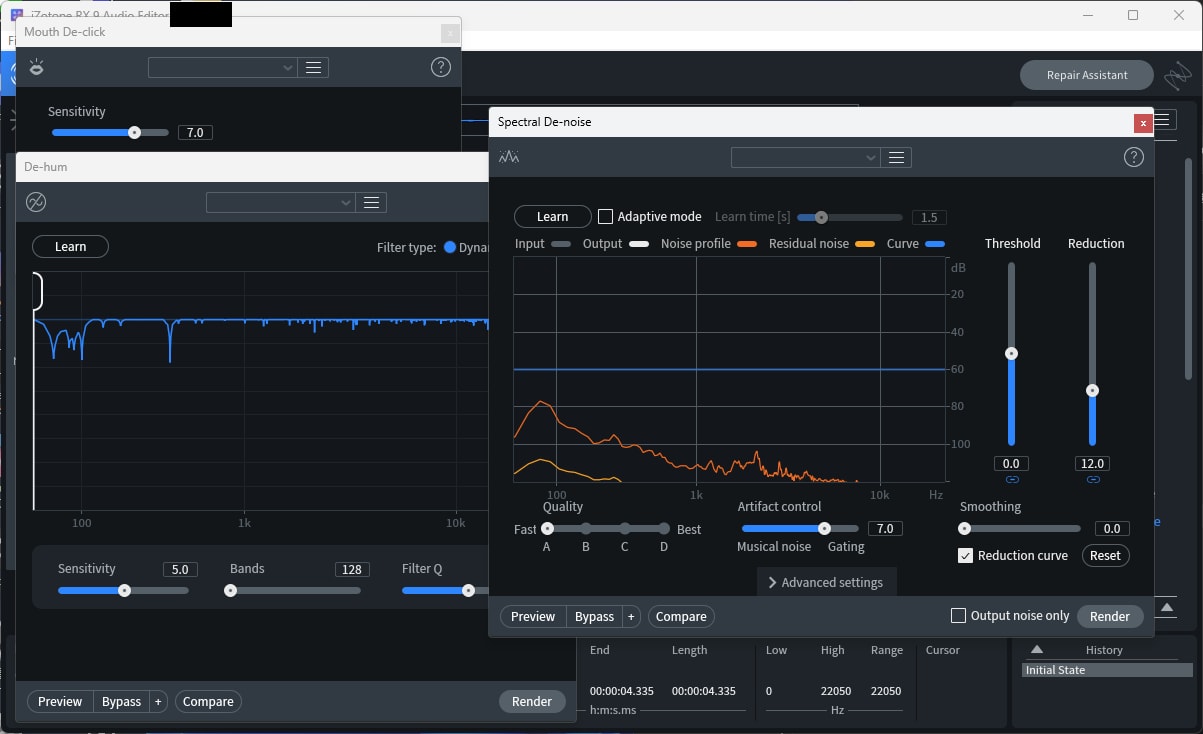Collapse the History panel triangle
1203x734 pixels.
tap(1037, 650)
